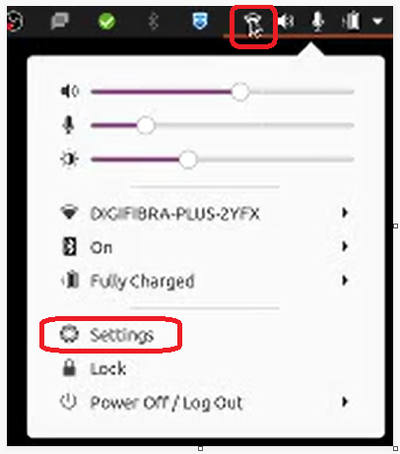Image resolution: width=400 pixels, height=454 pixels.
Task: Mute via the microphone slider icon
Action: point(68,125)
